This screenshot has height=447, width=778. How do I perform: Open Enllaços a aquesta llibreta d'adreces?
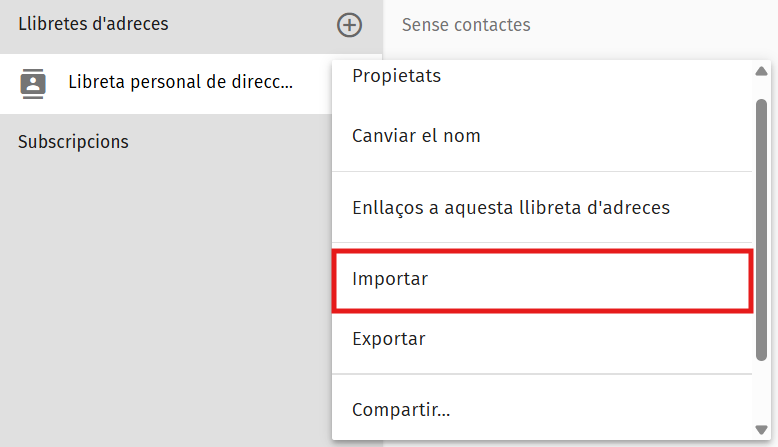[x=542, y=207]
